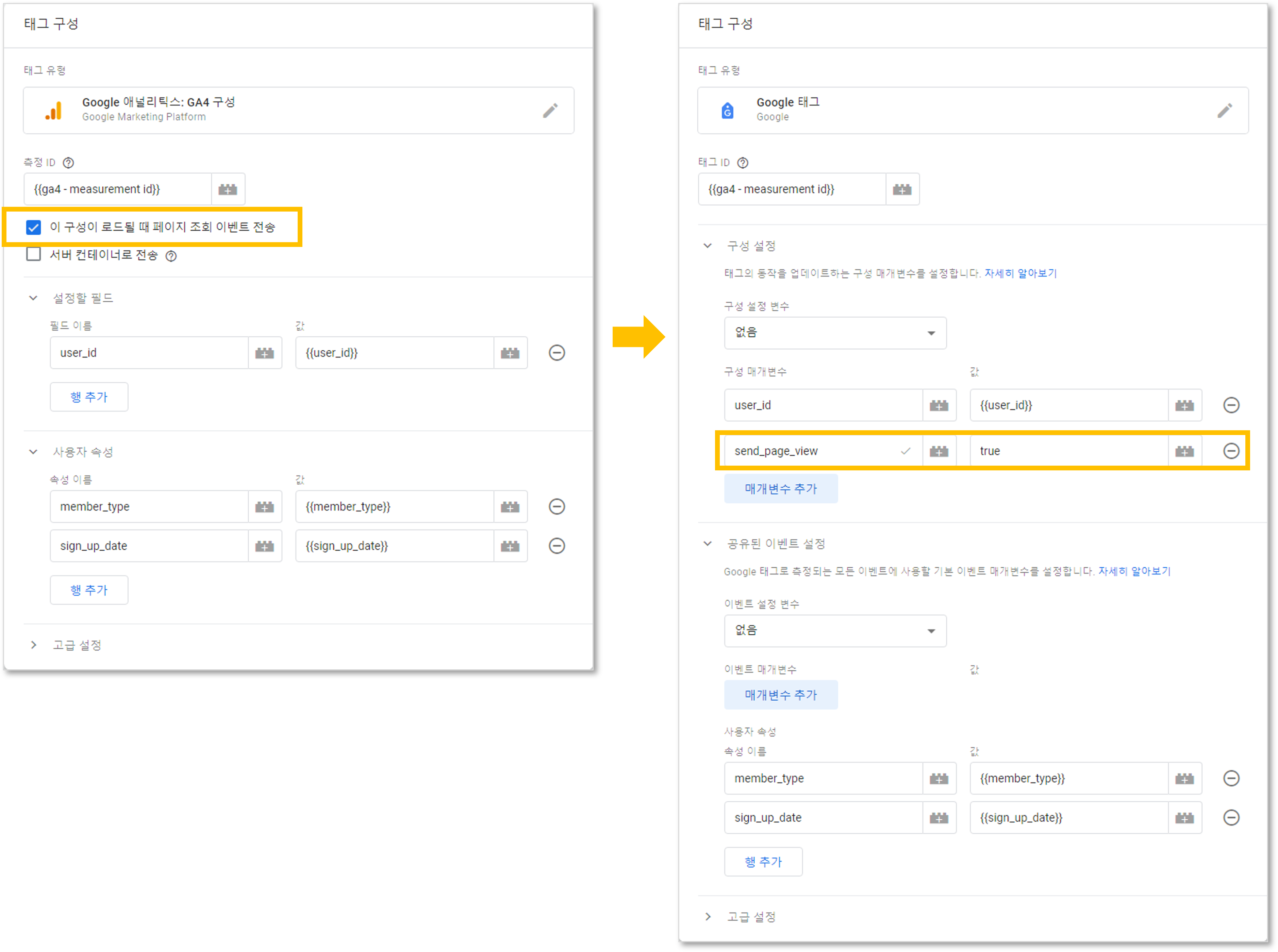Open help icon beside 서버 컨테이너로 전송
1278x952 pixels.
point(171,256)
